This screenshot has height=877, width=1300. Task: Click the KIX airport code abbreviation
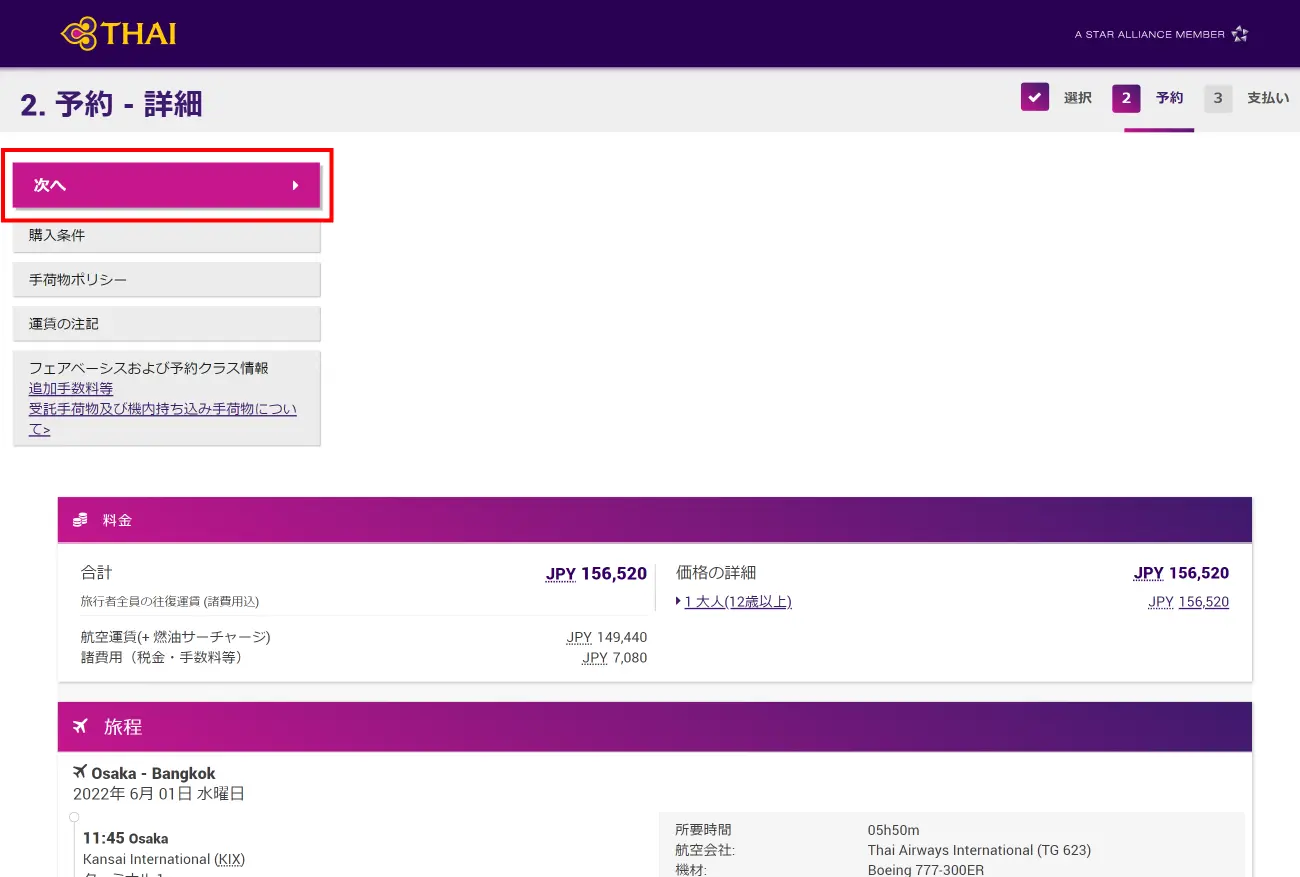(229, 859)
